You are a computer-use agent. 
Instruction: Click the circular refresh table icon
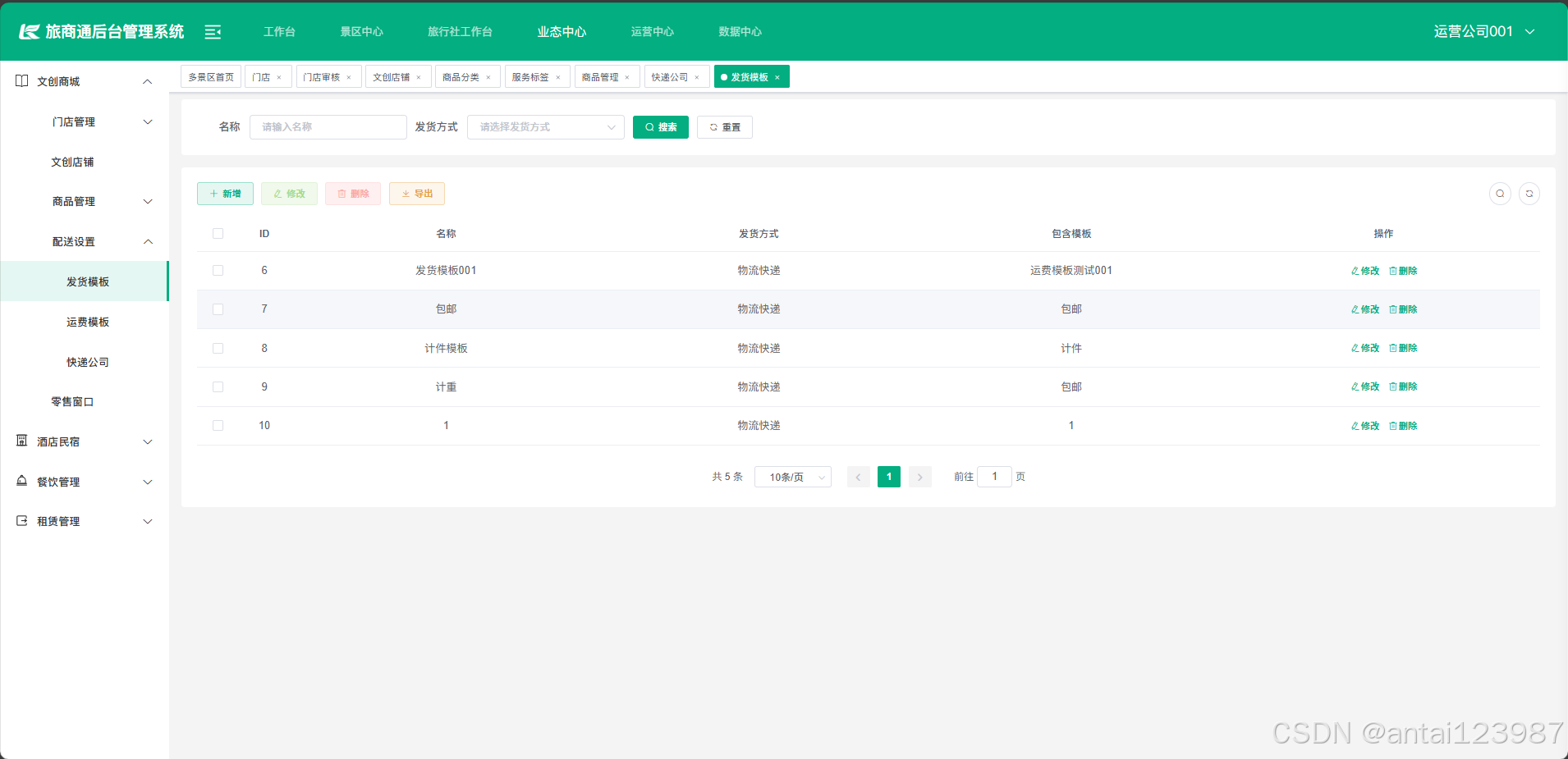tap(1529, 194)
